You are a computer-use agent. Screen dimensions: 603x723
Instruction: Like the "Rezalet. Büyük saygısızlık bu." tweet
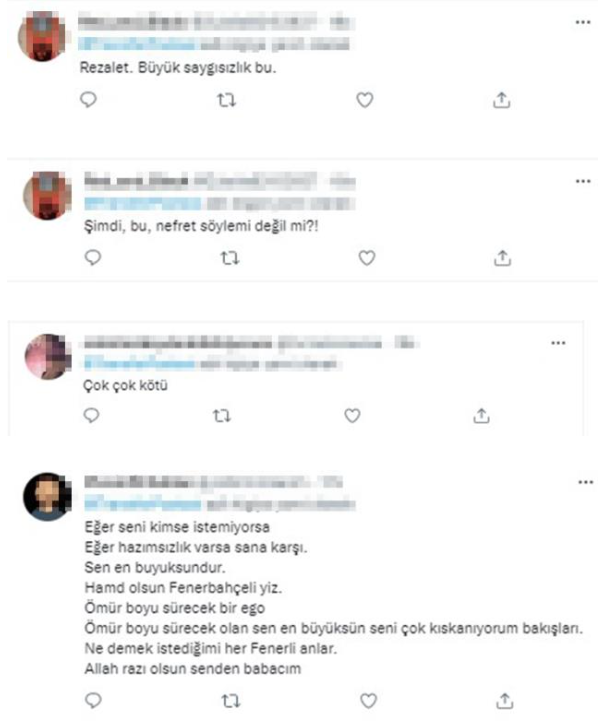pos(365,100)
